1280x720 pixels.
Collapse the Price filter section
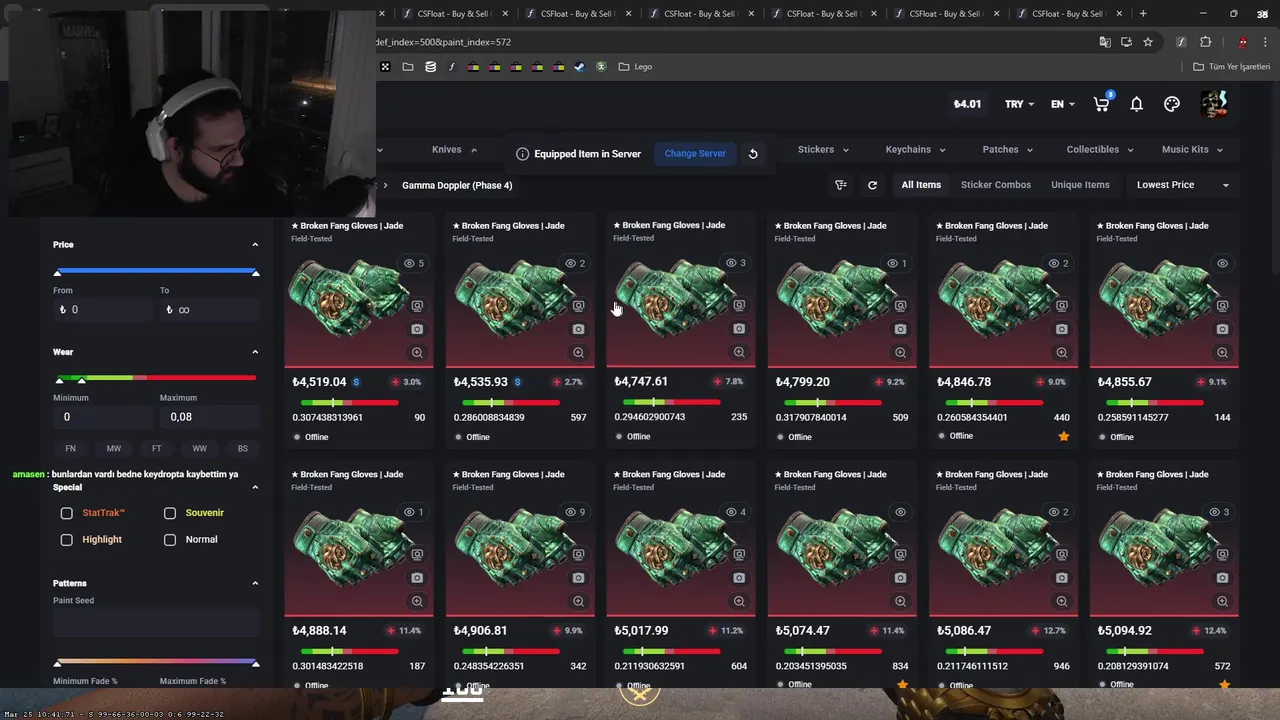pos(255,245)
